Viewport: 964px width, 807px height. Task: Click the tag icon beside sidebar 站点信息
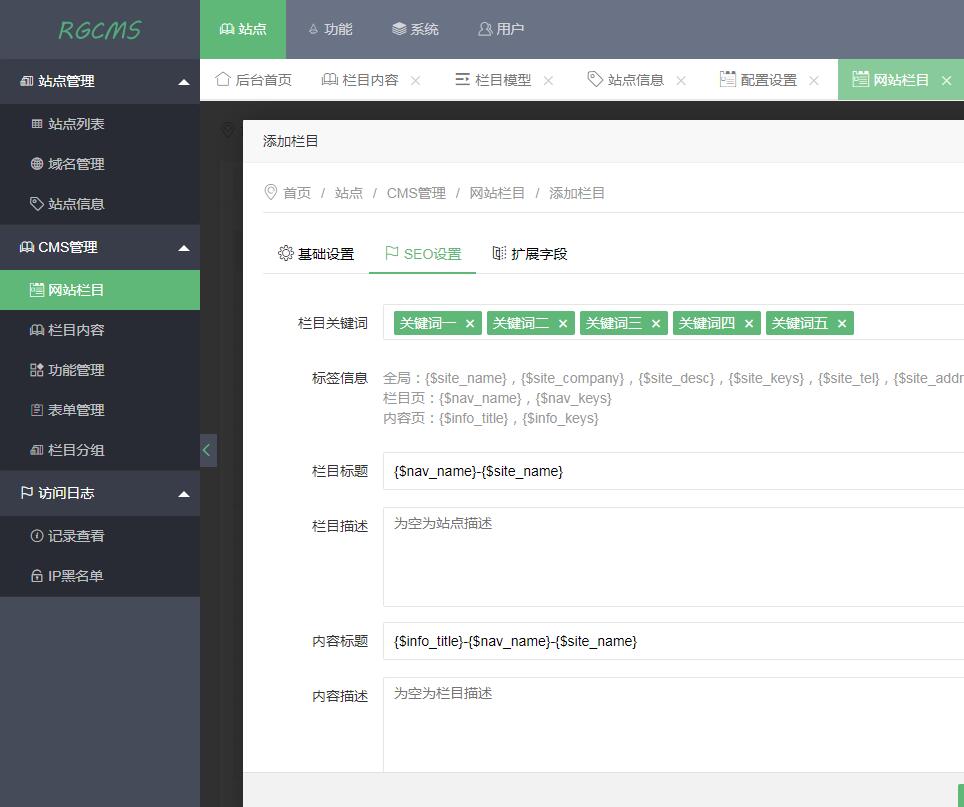pos(37,203)
